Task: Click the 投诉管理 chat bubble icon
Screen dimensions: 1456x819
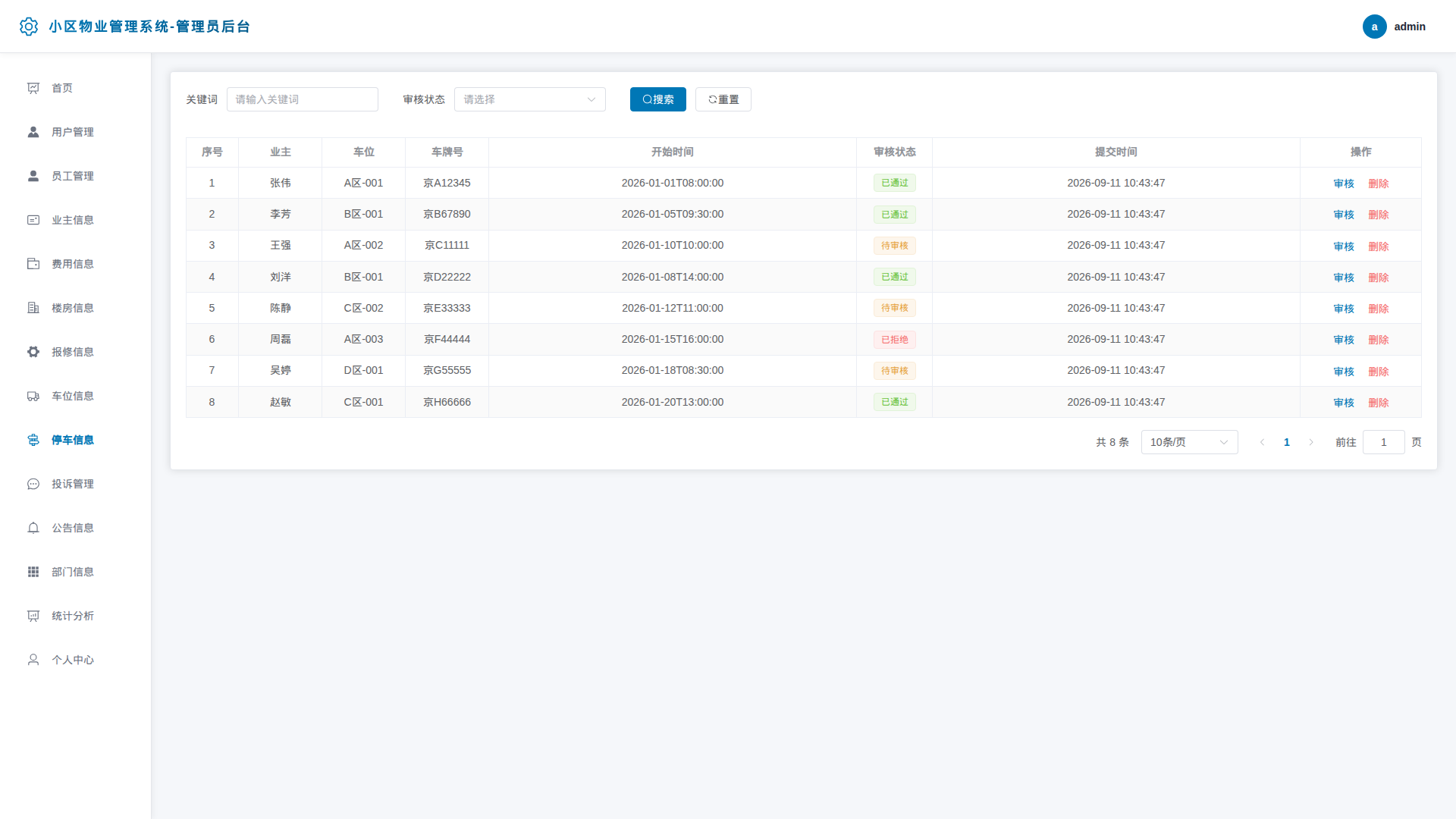Action: click(x=33, y=484)
